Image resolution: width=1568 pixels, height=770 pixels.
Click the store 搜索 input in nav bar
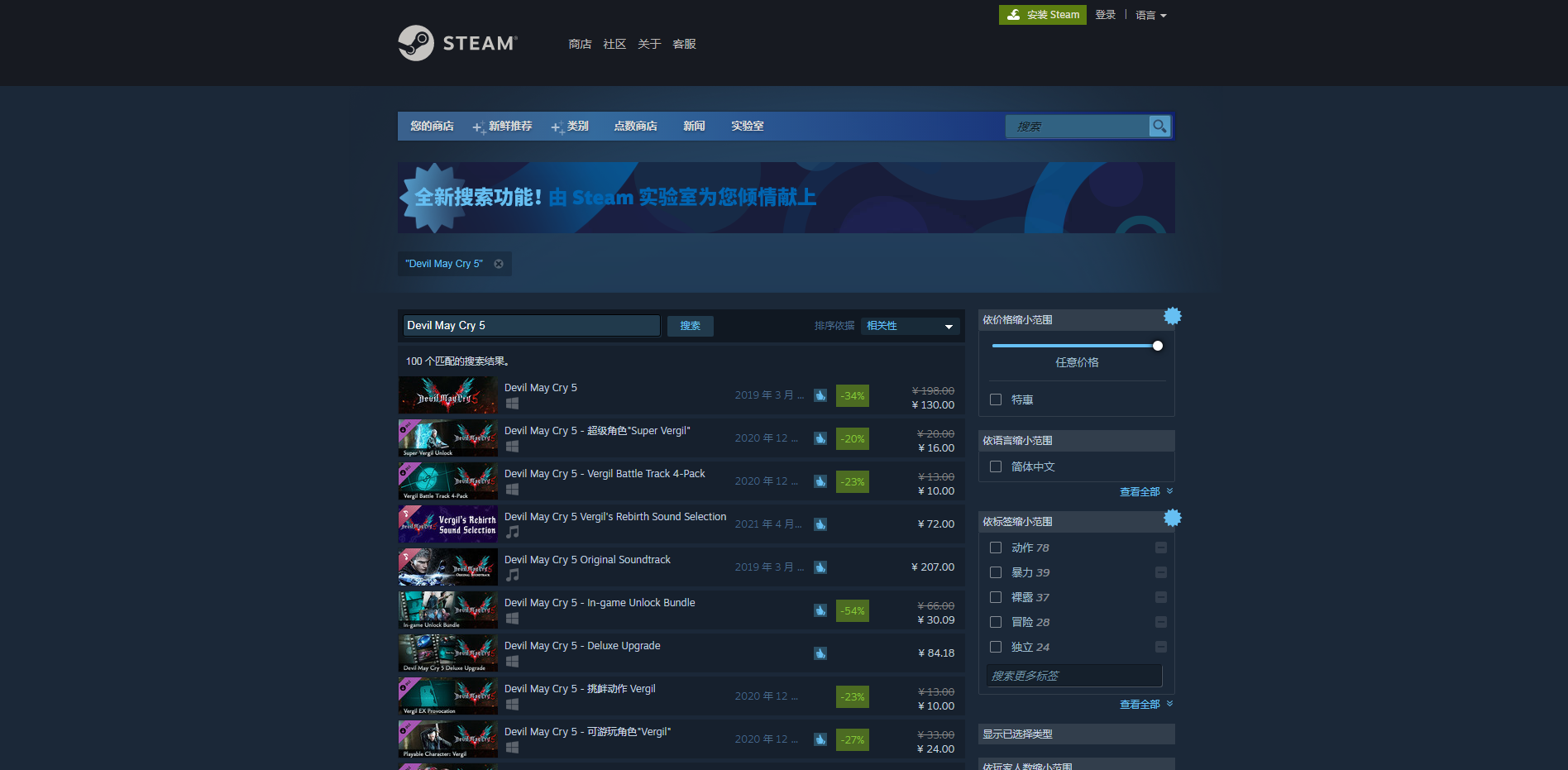(1077, 127)
